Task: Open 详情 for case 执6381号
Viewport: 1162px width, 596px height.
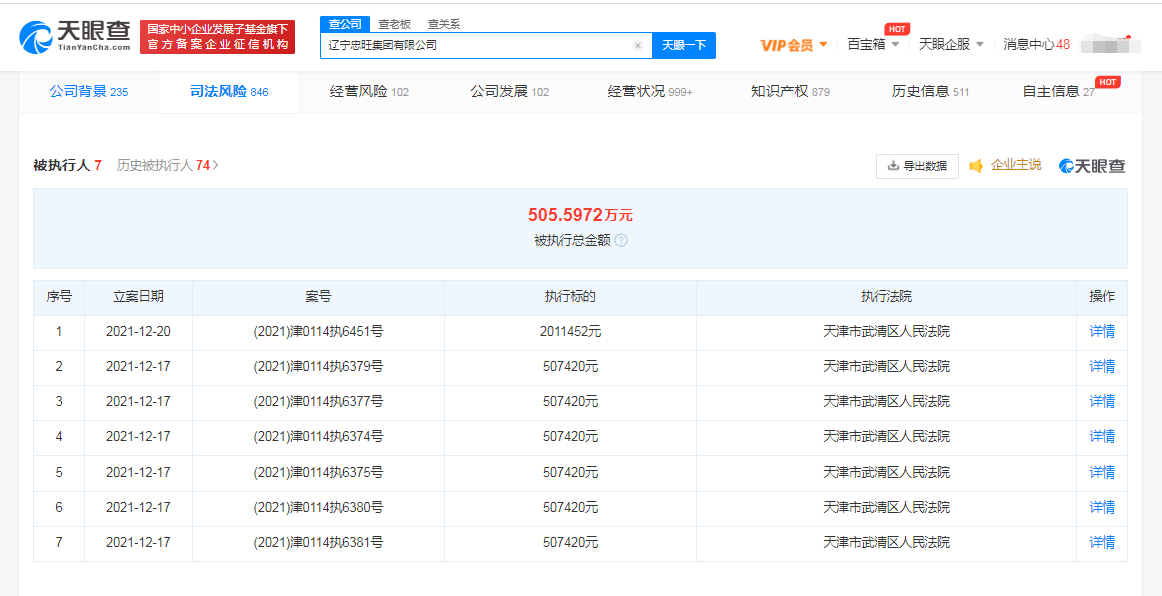Action: pyautogui.click(x=1102, y=542)
